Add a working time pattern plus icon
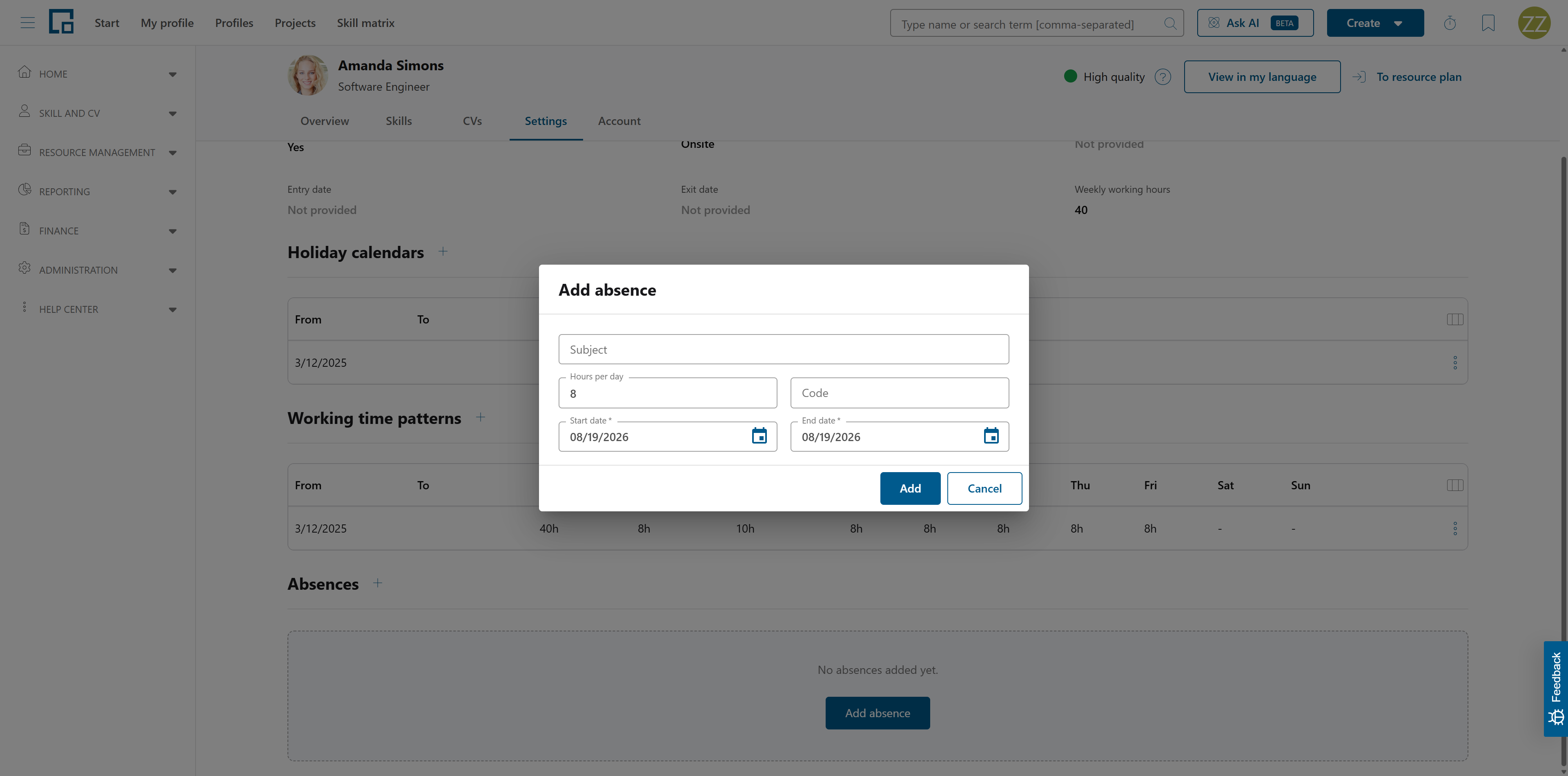Viewport: 1568px width, 776px height. coord(480,417)
